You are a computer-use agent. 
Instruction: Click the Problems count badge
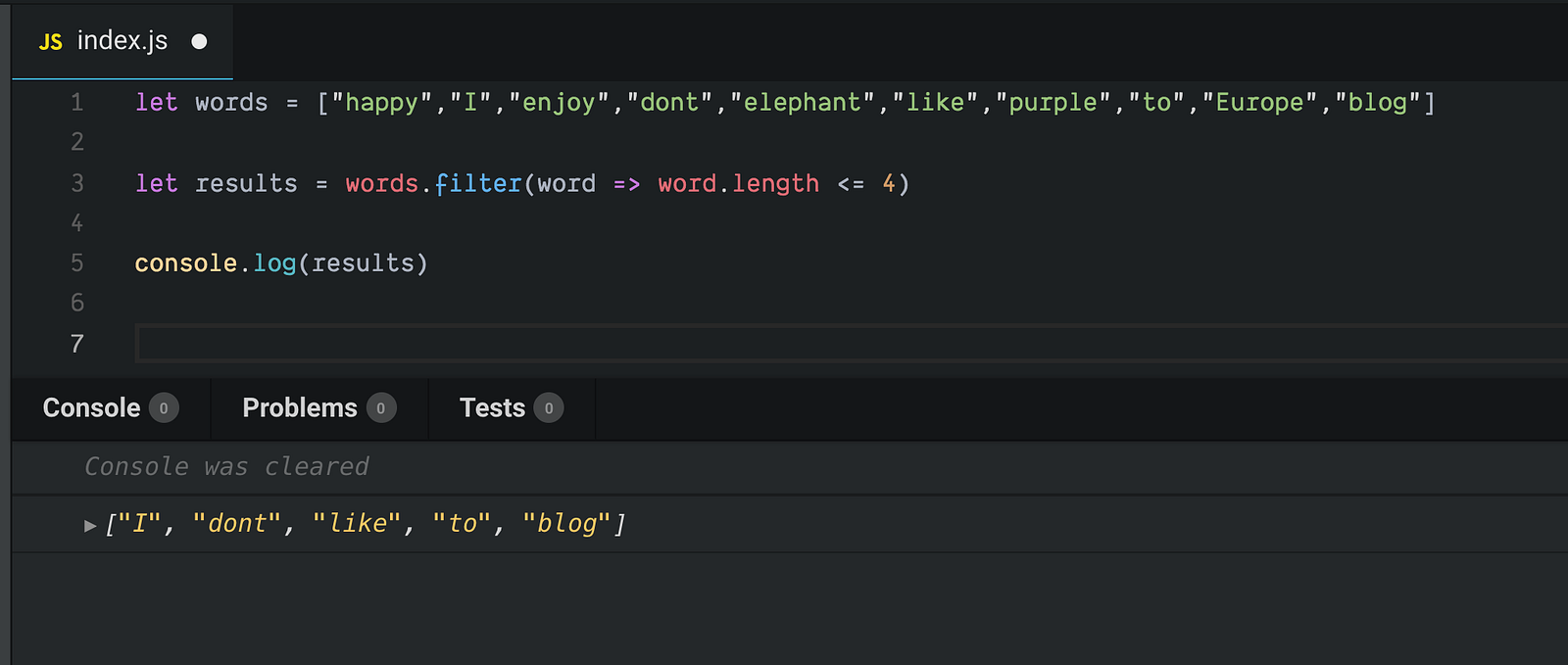(x=381, y=408)
